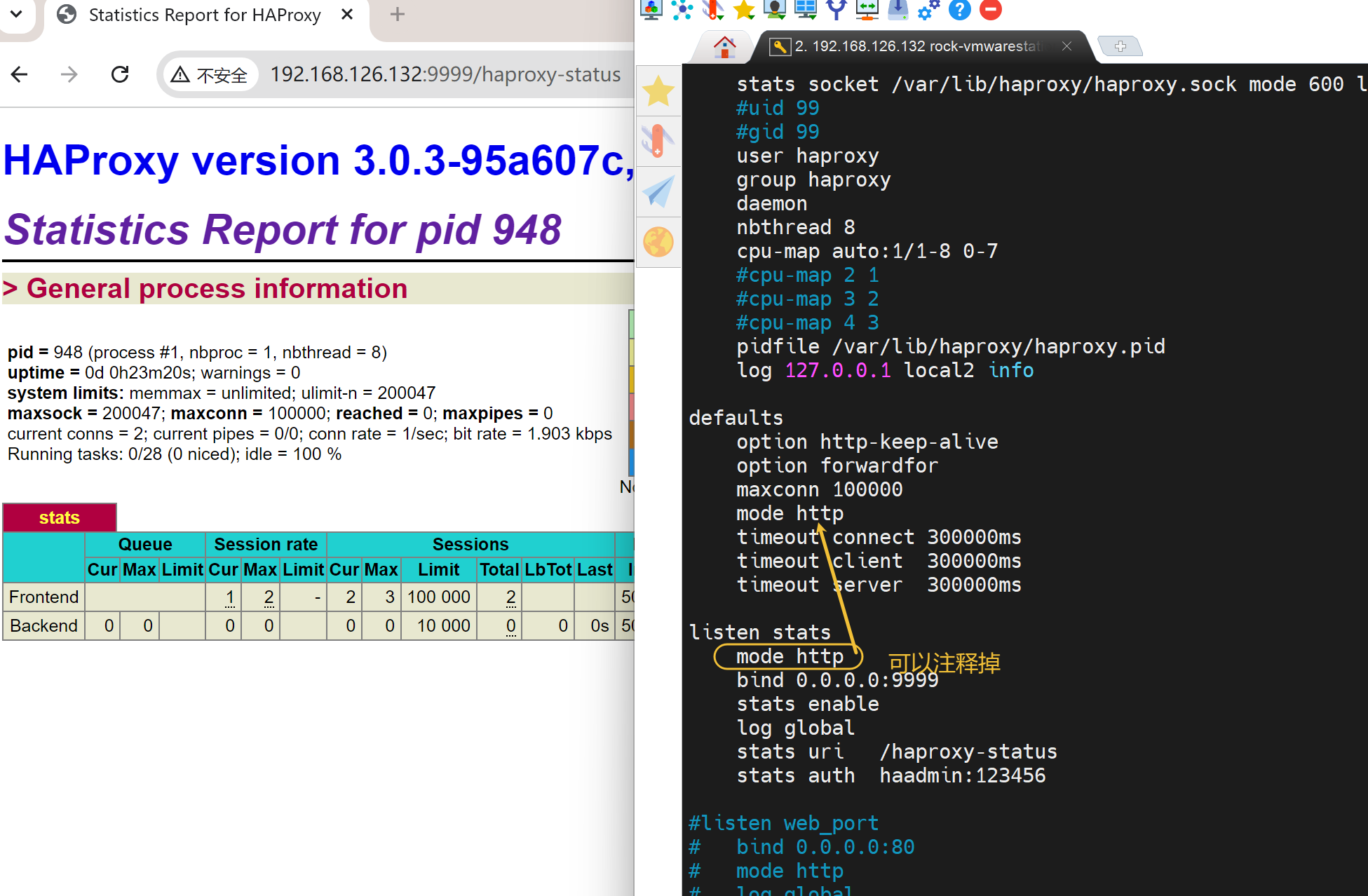
Task: Open the sidebar star Sessions tab
Action: [x=658, y=91]
